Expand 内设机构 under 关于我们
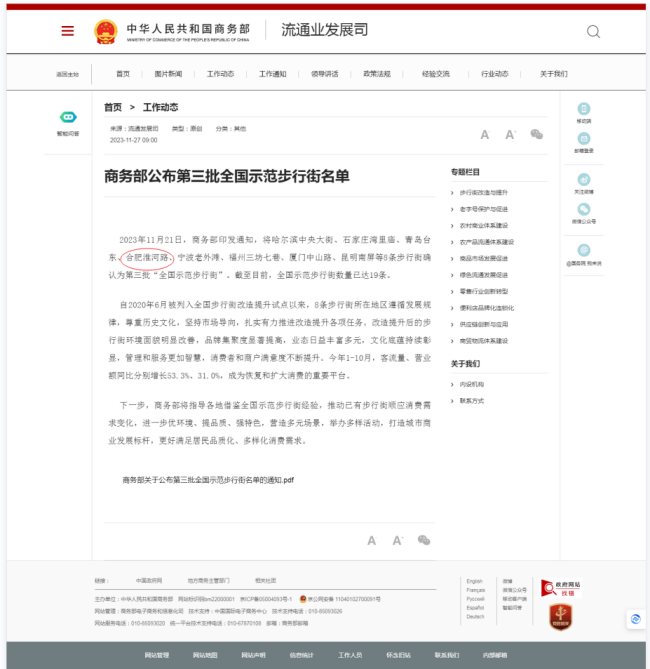This screenshot has height=669, width=650. click(x=471, y=384)
